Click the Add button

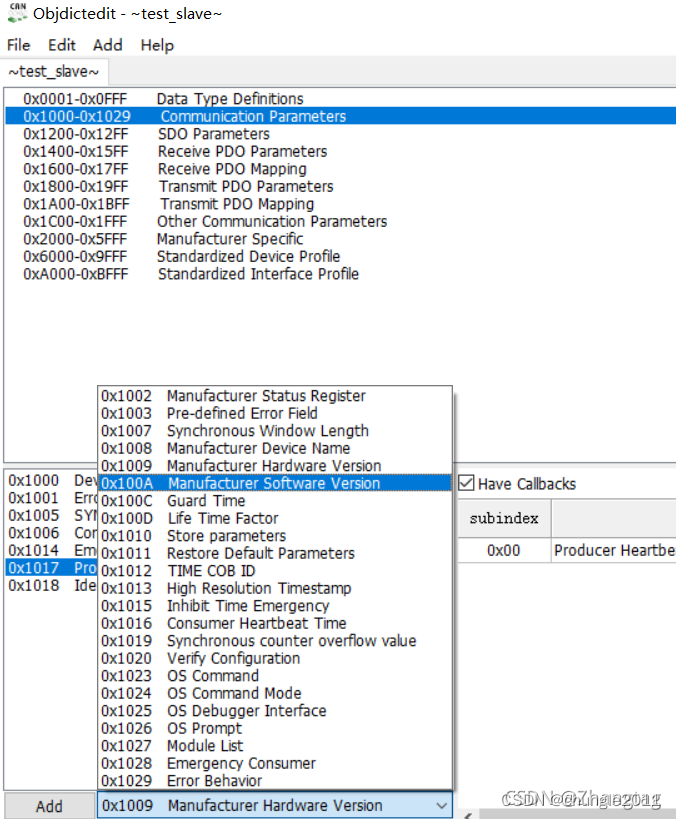click(x=49, y=806)
